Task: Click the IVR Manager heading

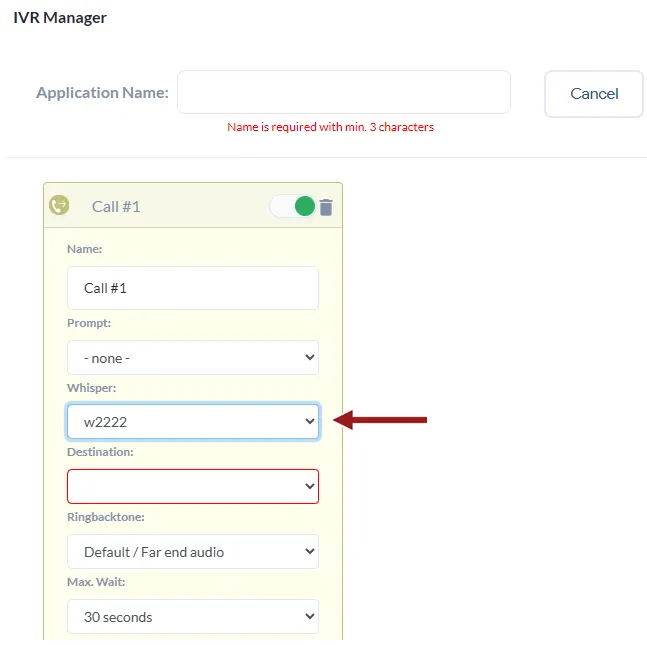Action: (x=60, y=18)
